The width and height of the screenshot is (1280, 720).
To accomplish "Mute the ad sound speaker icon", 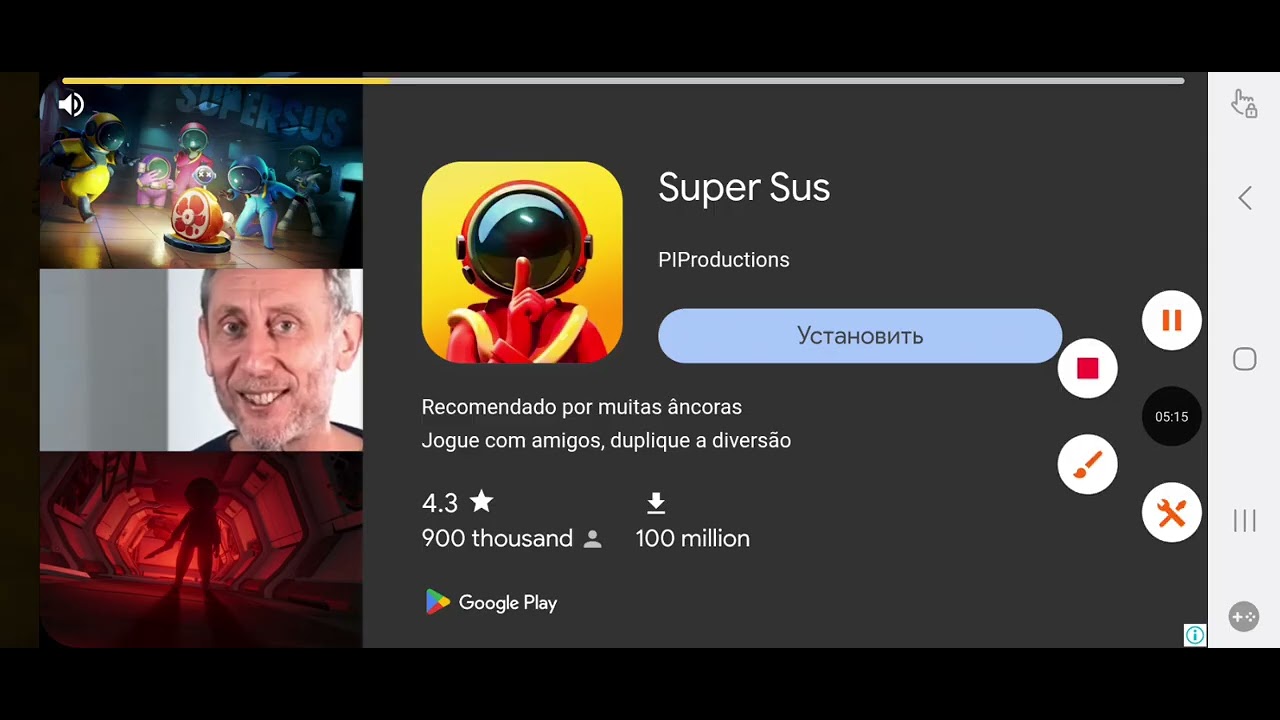I will tap(71, 105).
